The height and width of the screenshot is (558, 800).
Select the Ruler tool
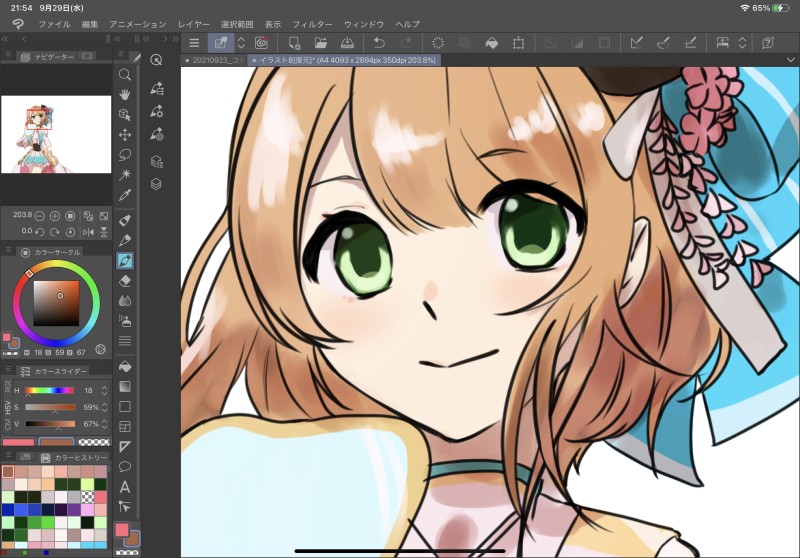point(124,447)
